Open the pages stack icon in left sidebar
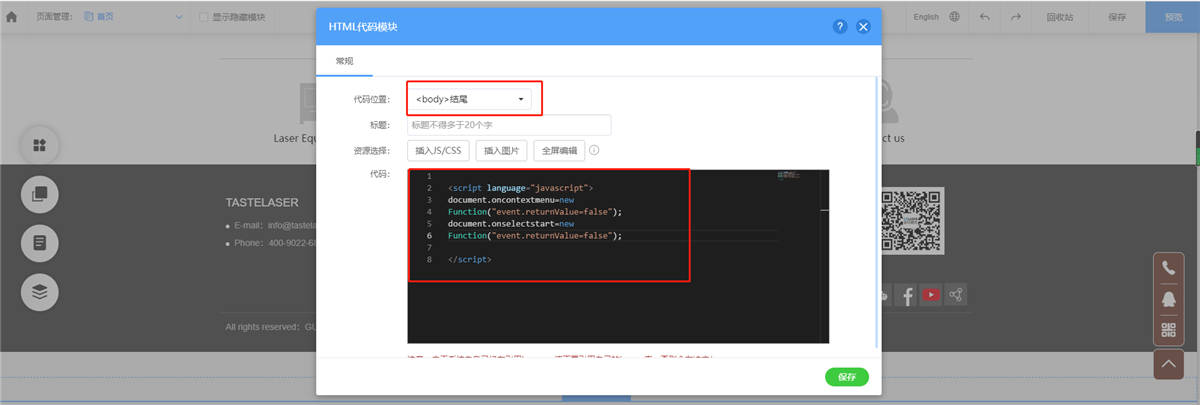1200x405 pixels. tap(40, 194)
